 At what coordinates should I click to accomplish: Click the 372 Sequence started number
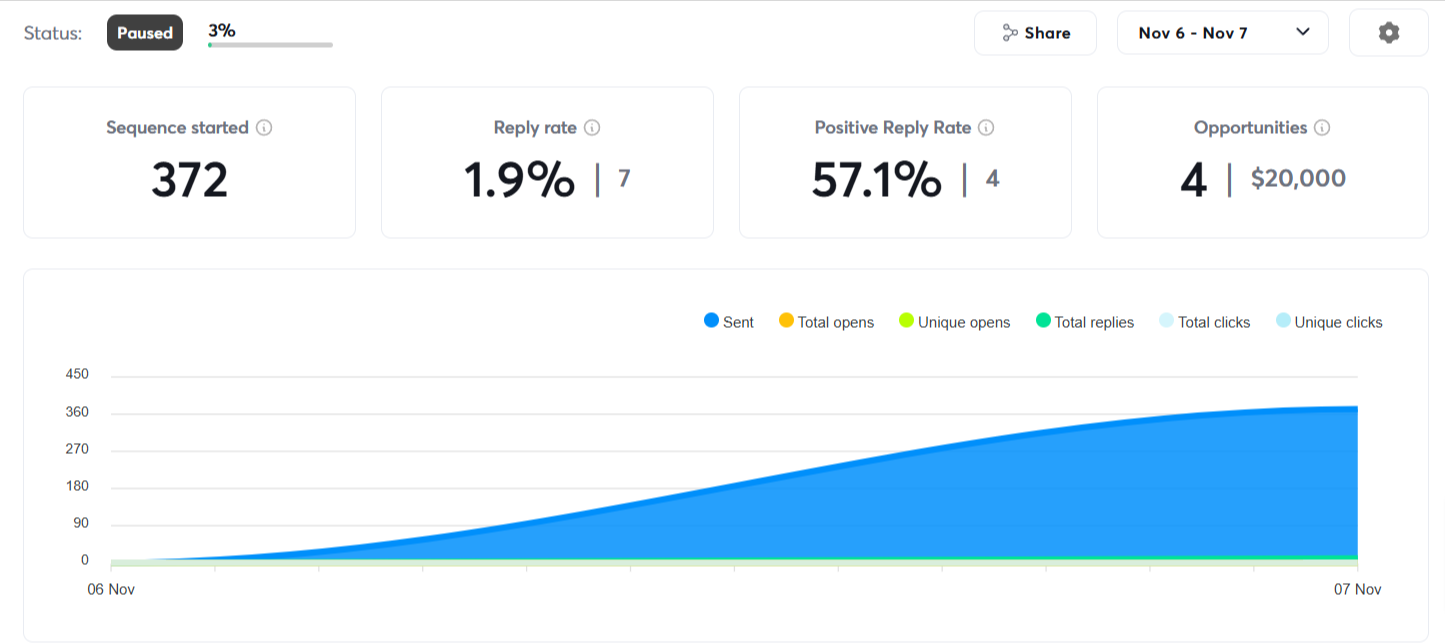pos(189,180)
